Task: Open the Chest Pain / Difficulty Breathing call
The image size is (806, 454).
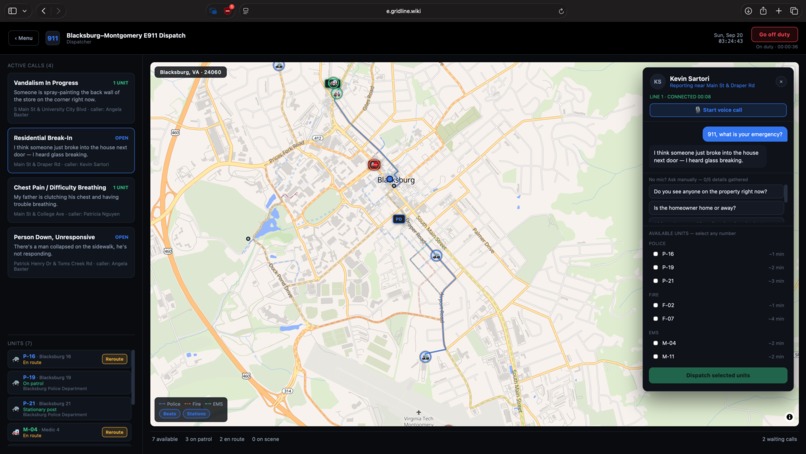Action: [71, 200]
